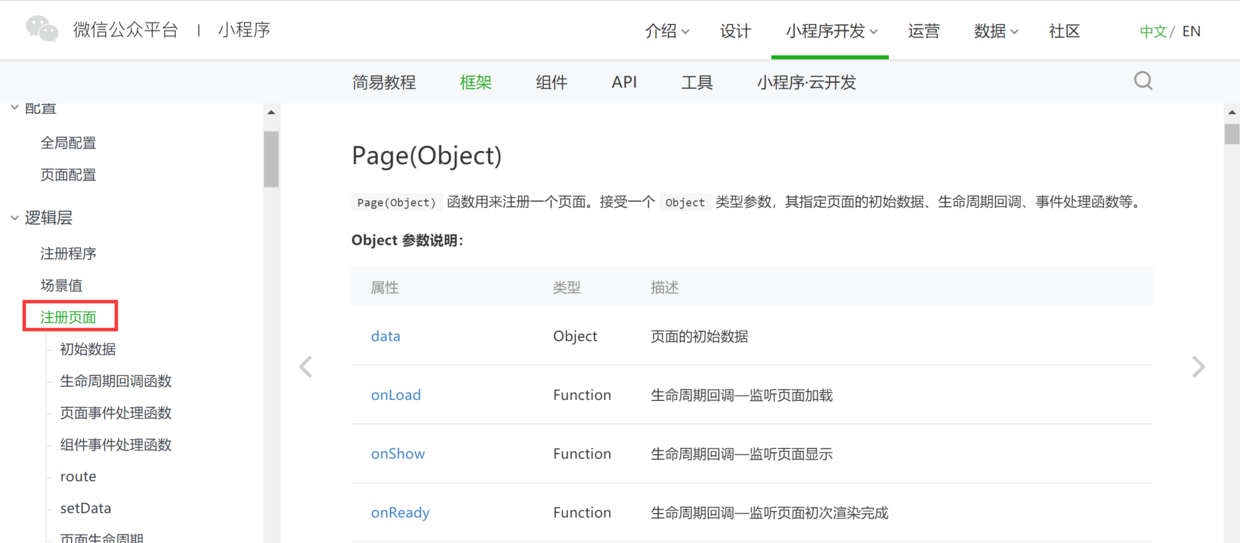Open the 介绍 dropdown menu

click(667, 31)
